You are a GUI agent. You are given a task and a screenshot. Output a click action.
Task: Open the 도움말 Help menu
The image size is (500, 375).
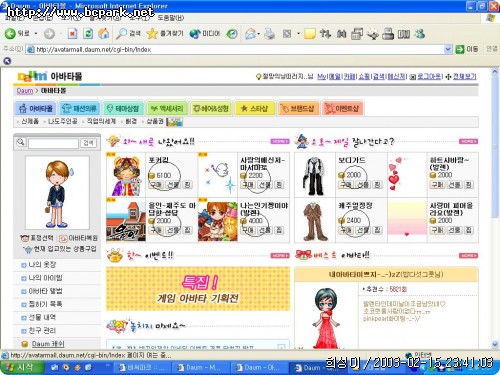pos(170,17)
